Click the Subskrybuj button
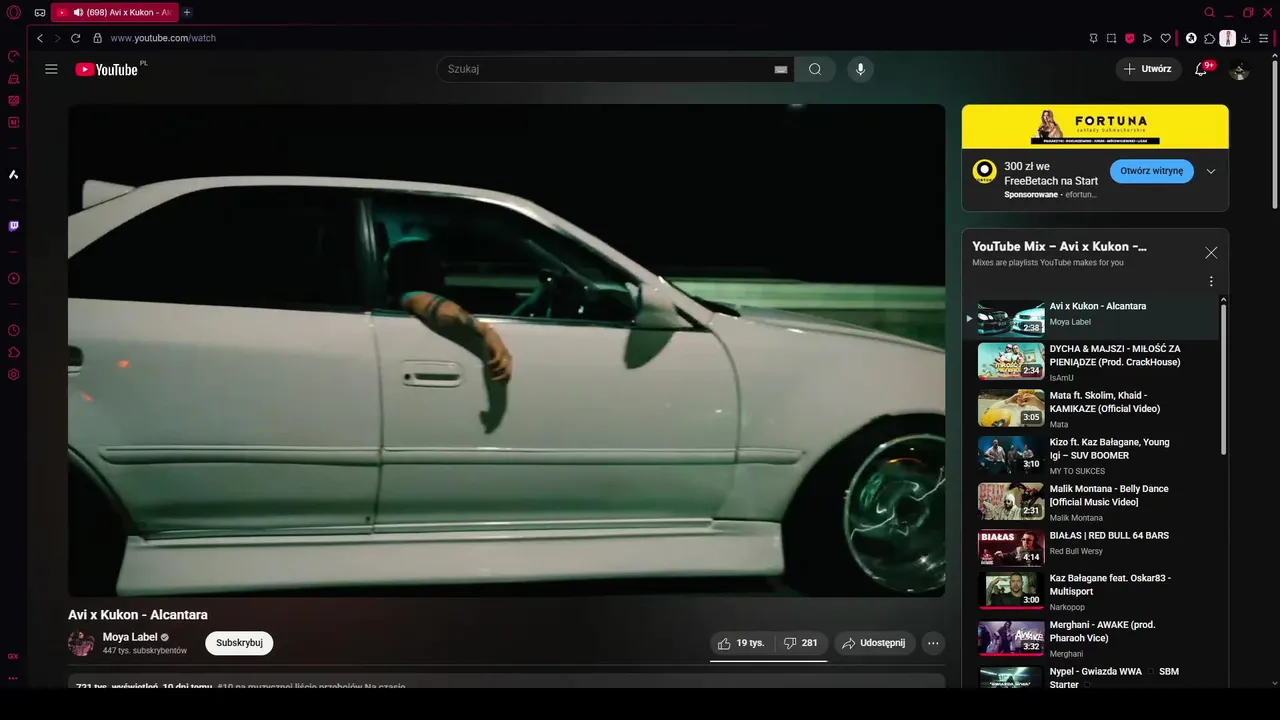 pos(239,643)
